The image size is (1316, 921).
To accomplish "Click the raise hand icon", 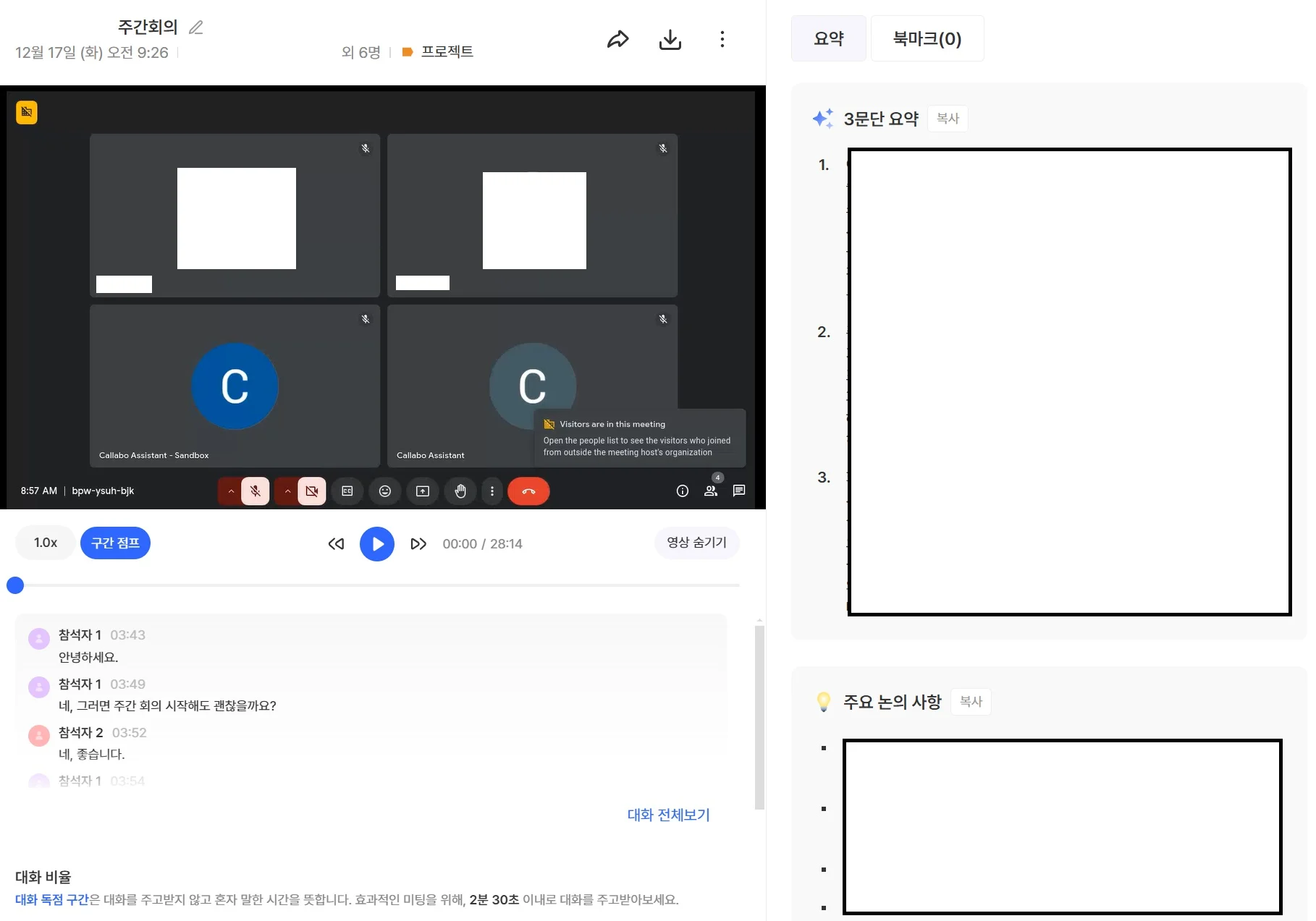I will pyautogui.click(x=460, y=491).
